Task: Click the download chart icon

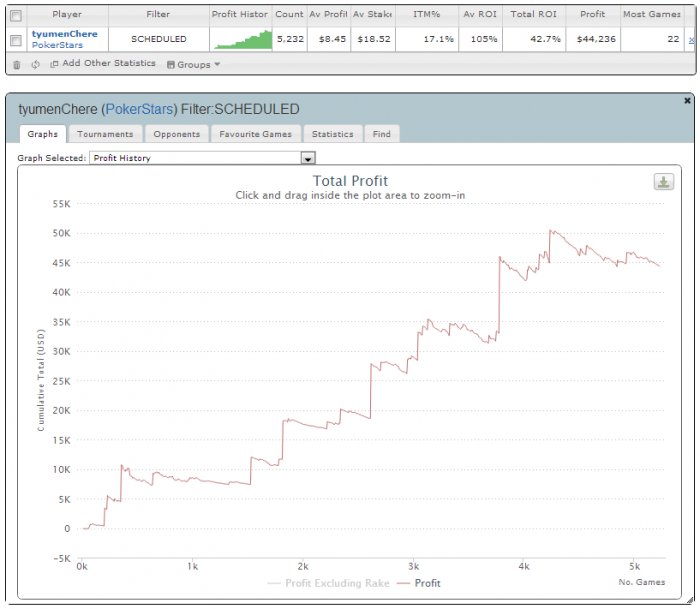Action: tap(663, 182)
